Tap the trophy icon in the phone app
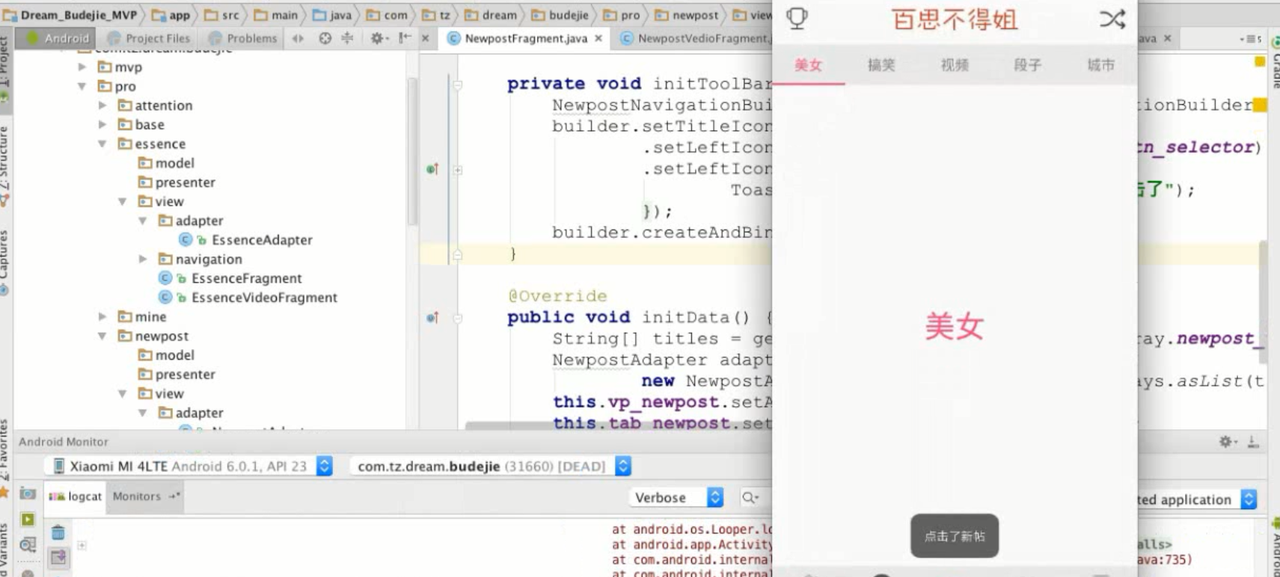1280x577 pixels. coord(797,18)
